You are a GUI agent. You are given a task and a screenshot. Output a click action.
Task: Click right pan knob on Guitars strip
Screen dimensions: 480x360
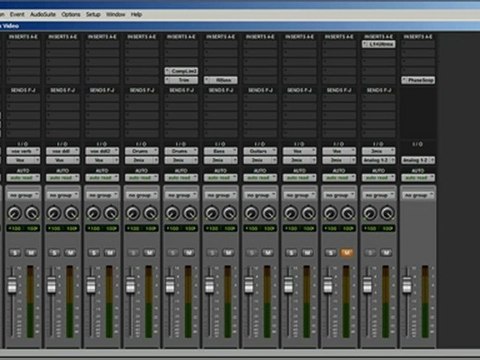click(269, 213)
